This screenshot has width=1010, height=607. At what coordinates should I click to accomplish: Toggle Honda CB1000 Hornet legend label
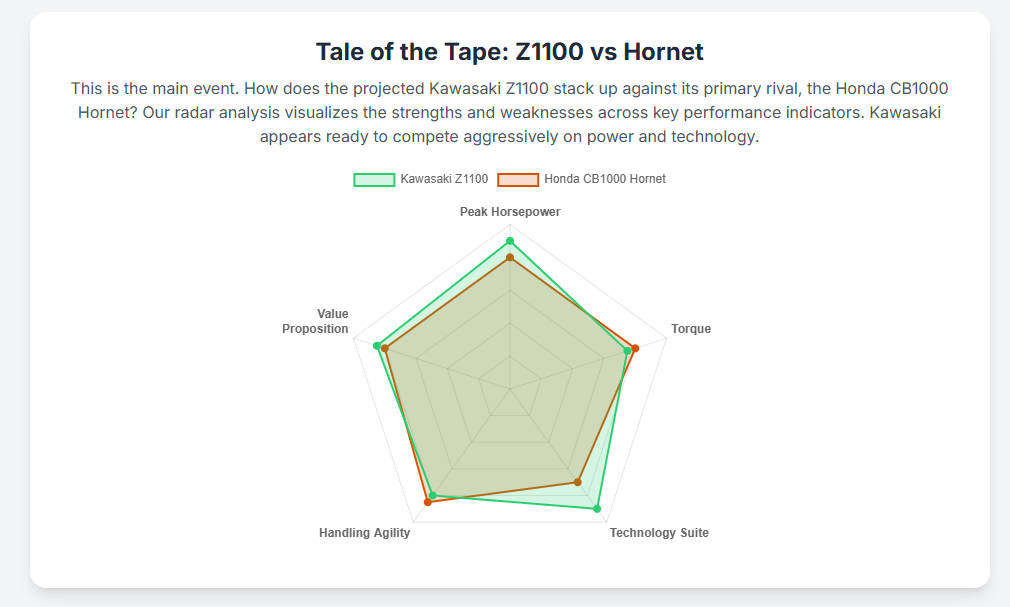[x=605, y=179]
